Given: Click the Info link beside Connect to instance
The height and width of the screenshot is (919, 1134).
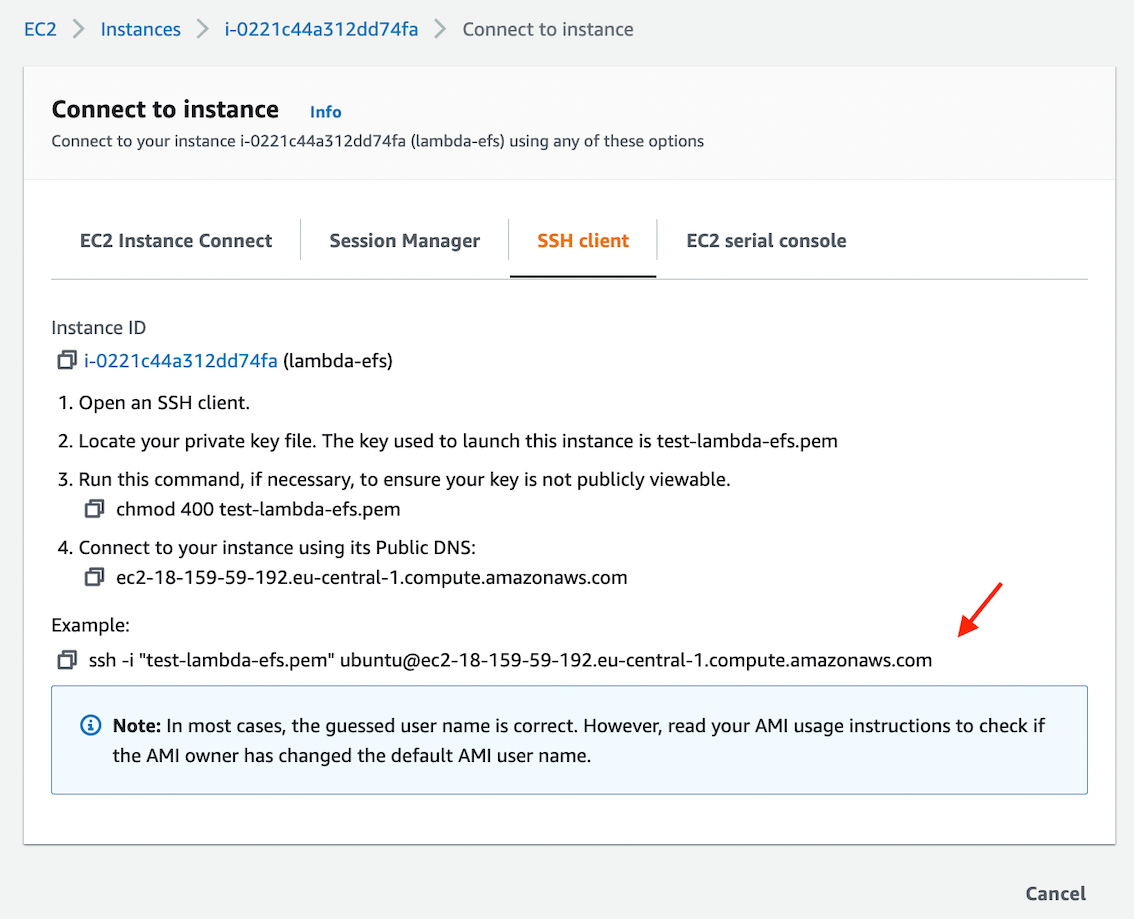Looking at the screenshot, I should pyautogui.click(x=325, y=111).
